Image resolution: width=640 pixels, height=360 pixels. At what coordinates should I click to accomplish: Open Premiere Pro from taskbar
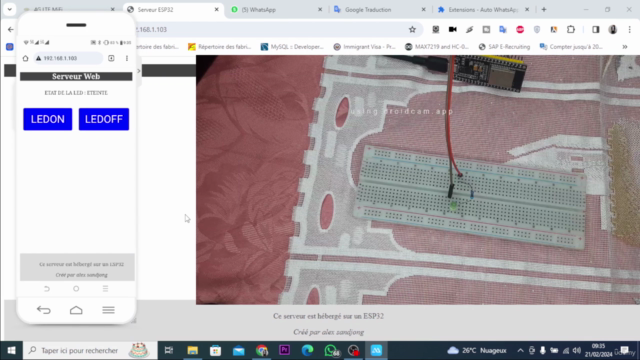284,350
